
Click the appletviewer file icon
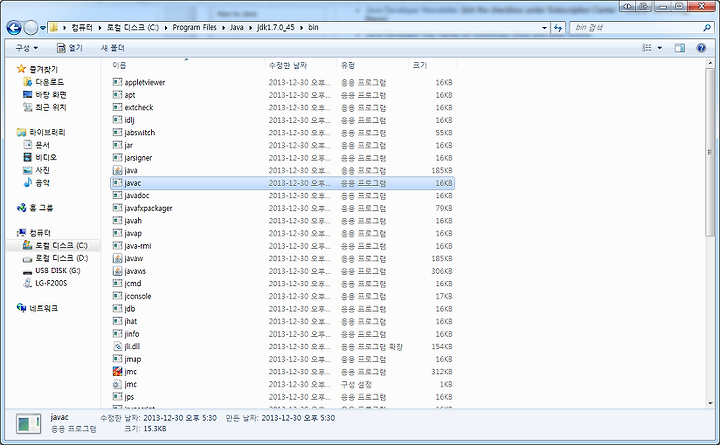coord(118,82)
